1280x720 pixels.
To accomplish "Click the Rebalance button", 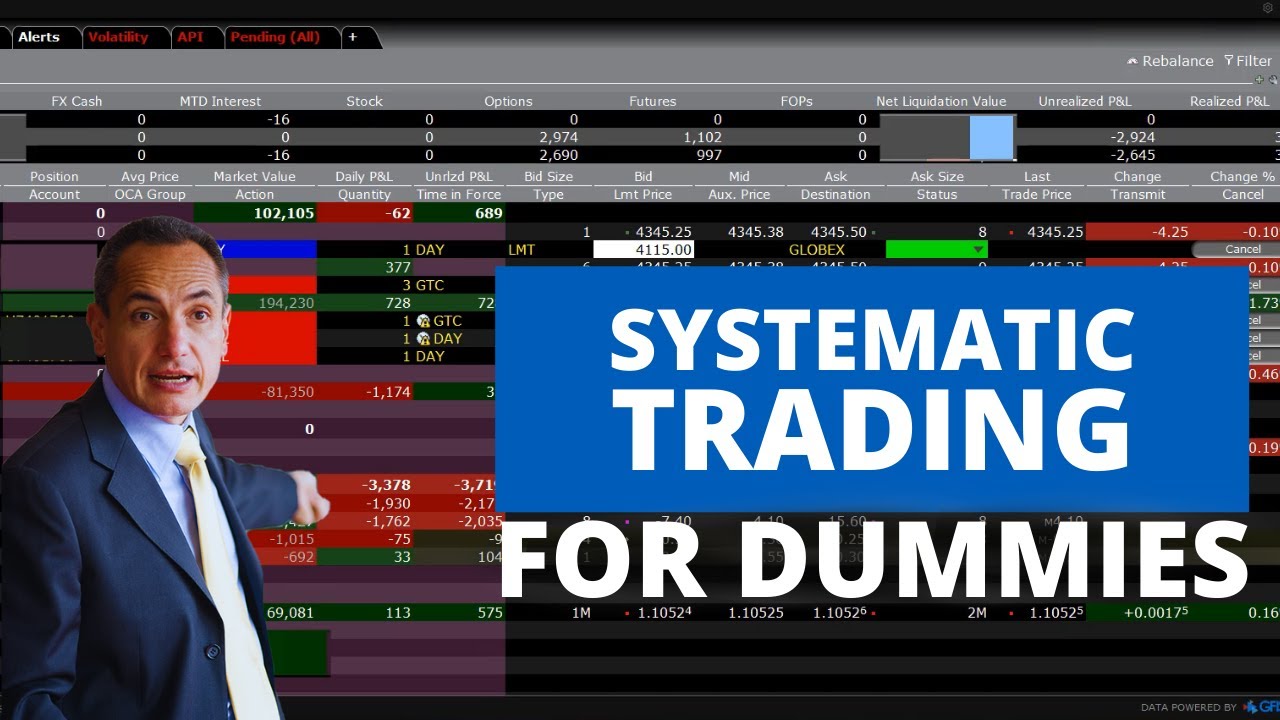I will pos(1170,61).
